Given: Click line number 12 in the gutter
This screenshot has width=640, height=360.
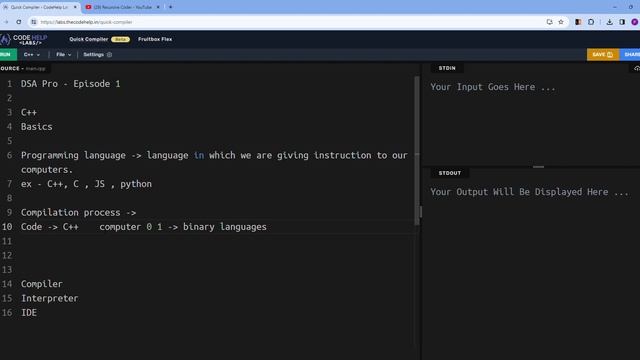Looking at the screenshot, I should pos(7,255).
